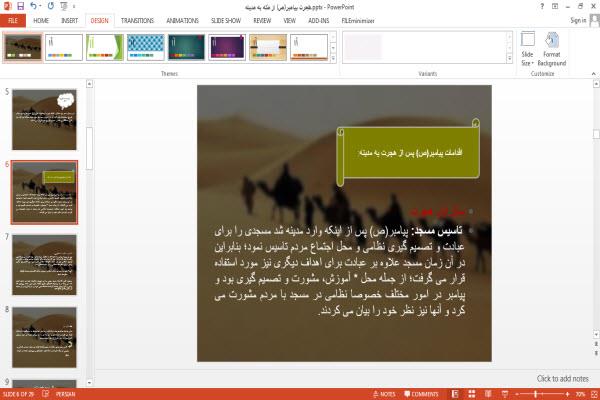The width and height of the screenshot is (600, 400).
Task: Switch to Slide Sorter view icon
Action: coord(471,394)
